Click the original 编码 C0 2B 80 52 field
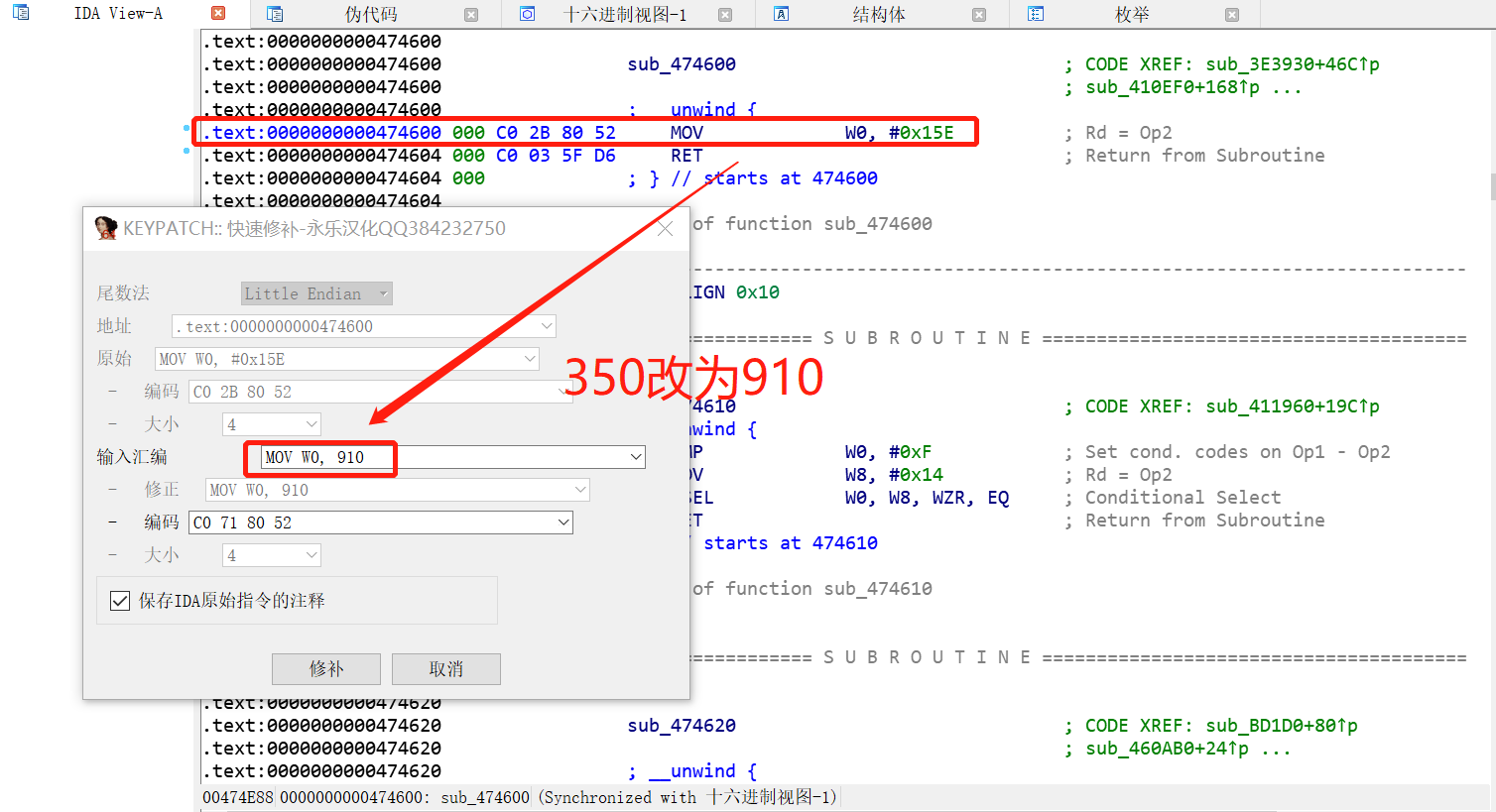1496x812 pixels. (x=381, y=392)
